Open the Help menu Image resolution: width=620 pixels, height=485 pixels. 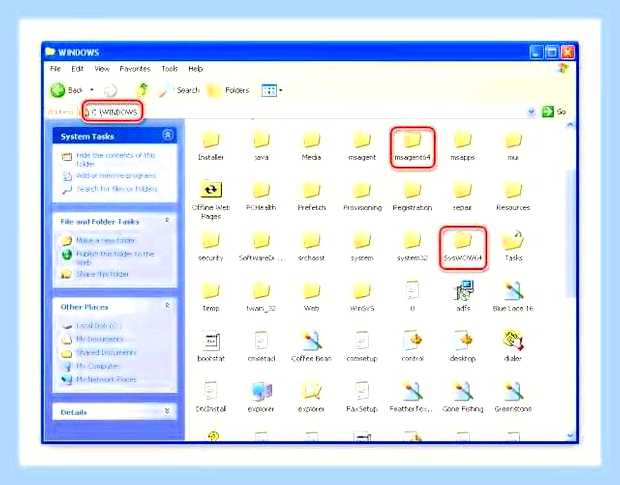coord(195,69)
